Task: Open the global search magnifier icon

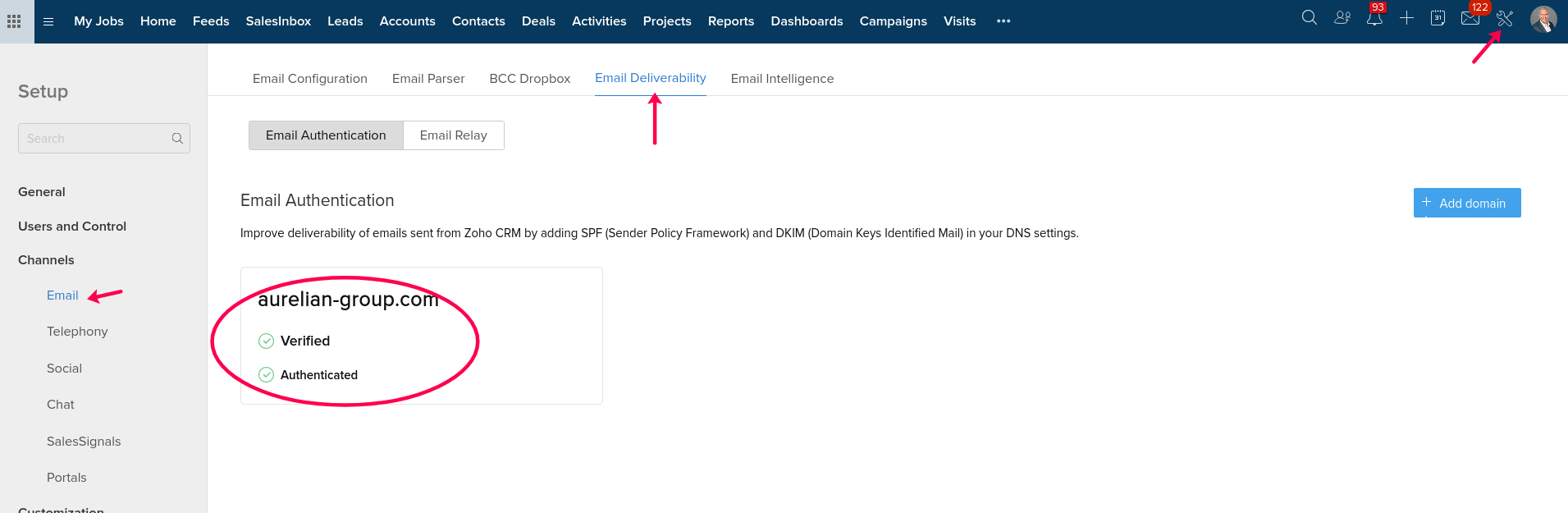Action: click(1310, 18)
